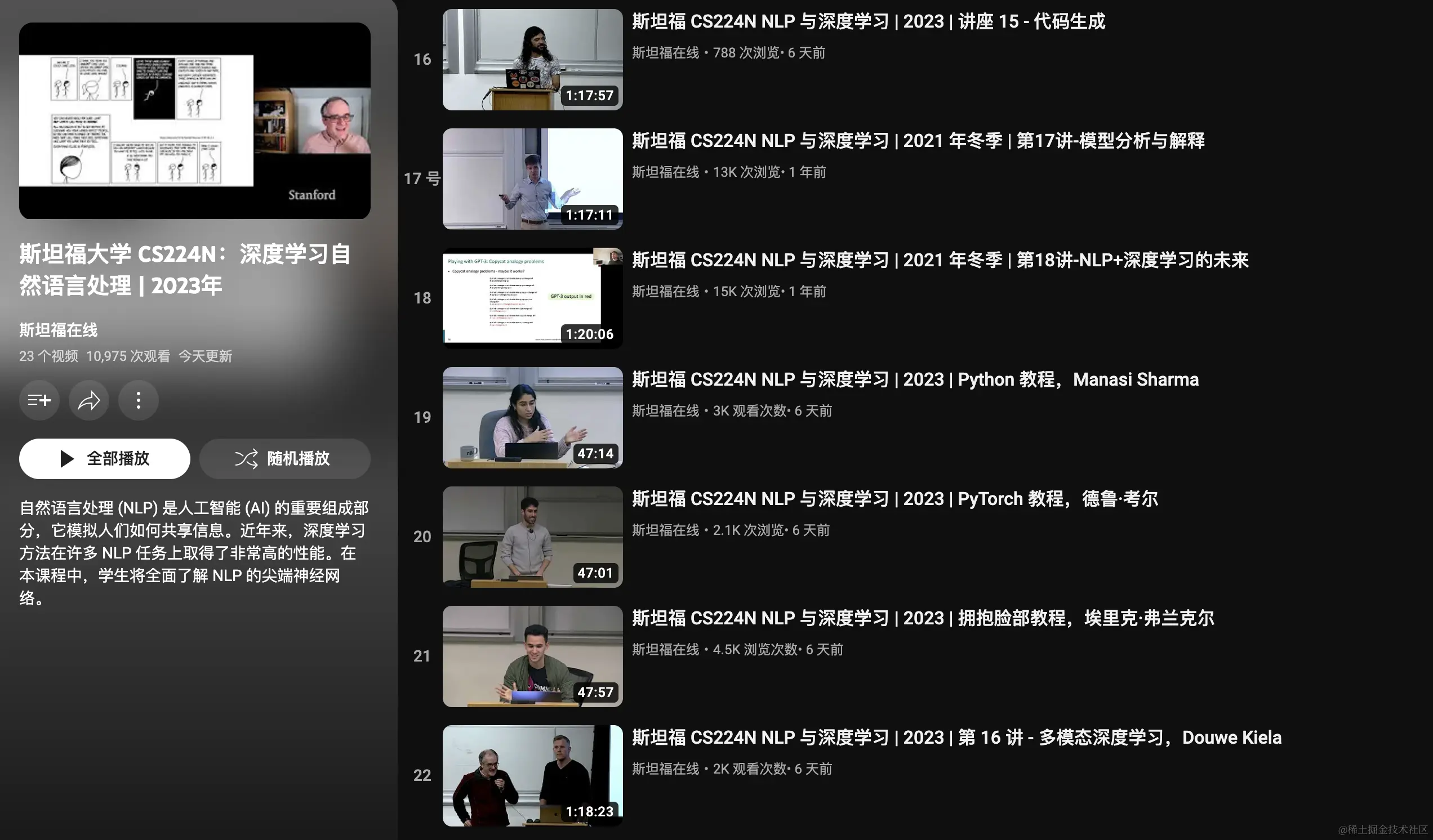
Task: Click the play triangle icon in 全部播放
Action: tap(68, 459)
